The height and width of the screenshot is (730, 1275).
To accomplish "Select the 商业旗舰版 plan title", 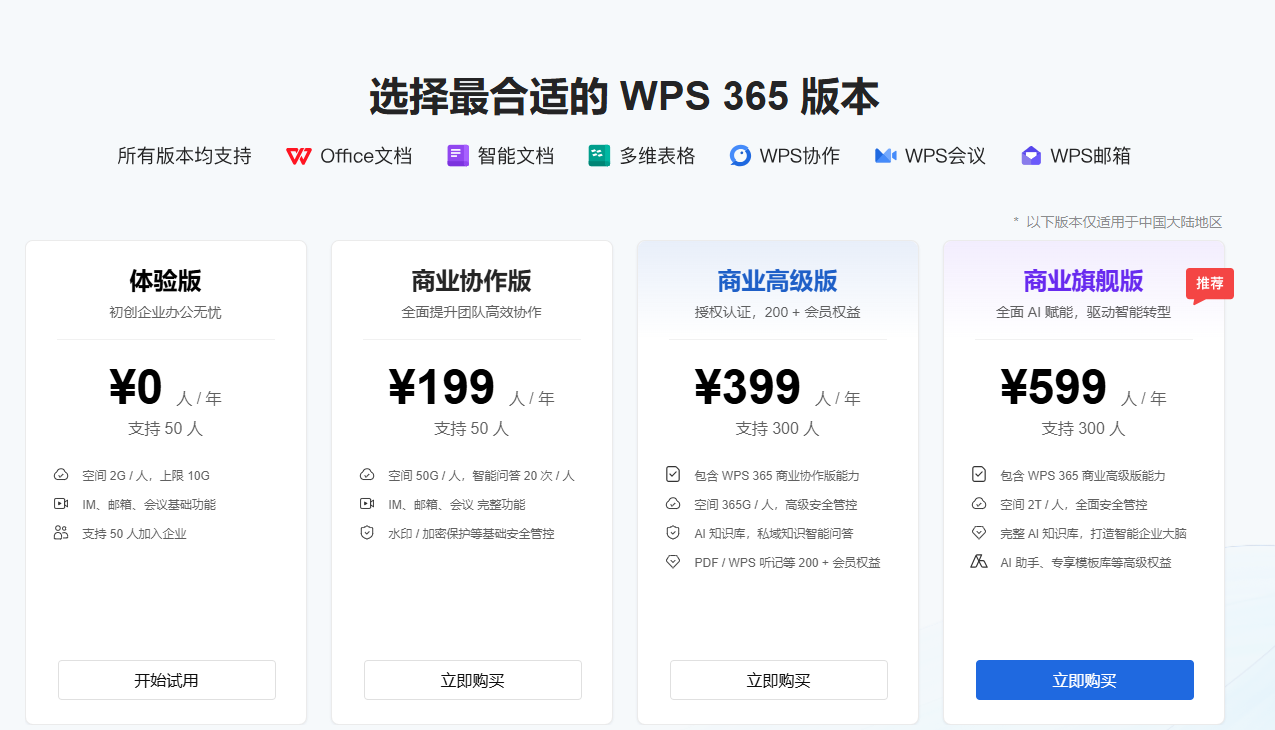I will [1083, 281].
